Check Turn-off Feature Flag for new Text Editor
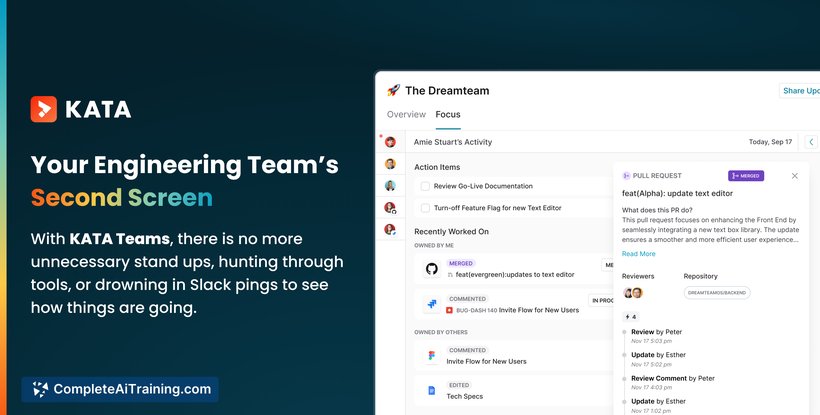This screenshot has height=415, width=820. (x=425, y=208)
